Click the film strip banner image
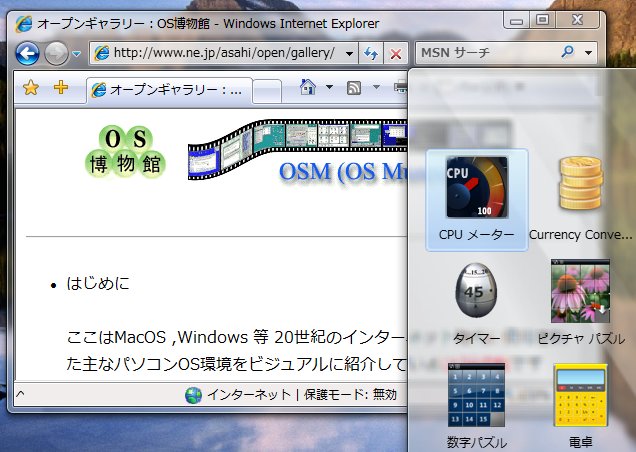 297,149
